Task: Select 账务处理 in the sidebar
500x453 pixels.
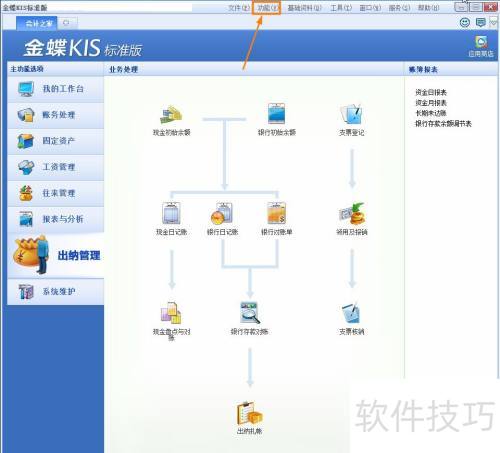Action: (x=56, y=115)
